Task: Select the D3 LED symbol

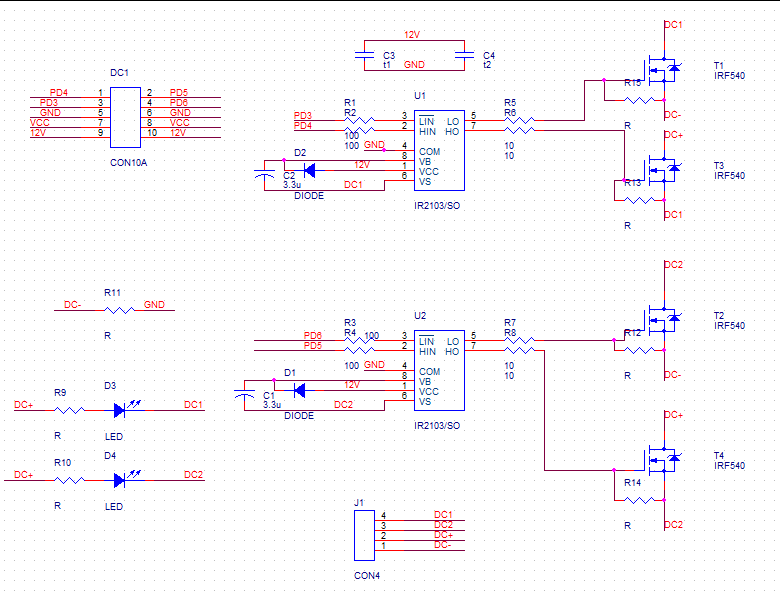Action: [126, 408]
